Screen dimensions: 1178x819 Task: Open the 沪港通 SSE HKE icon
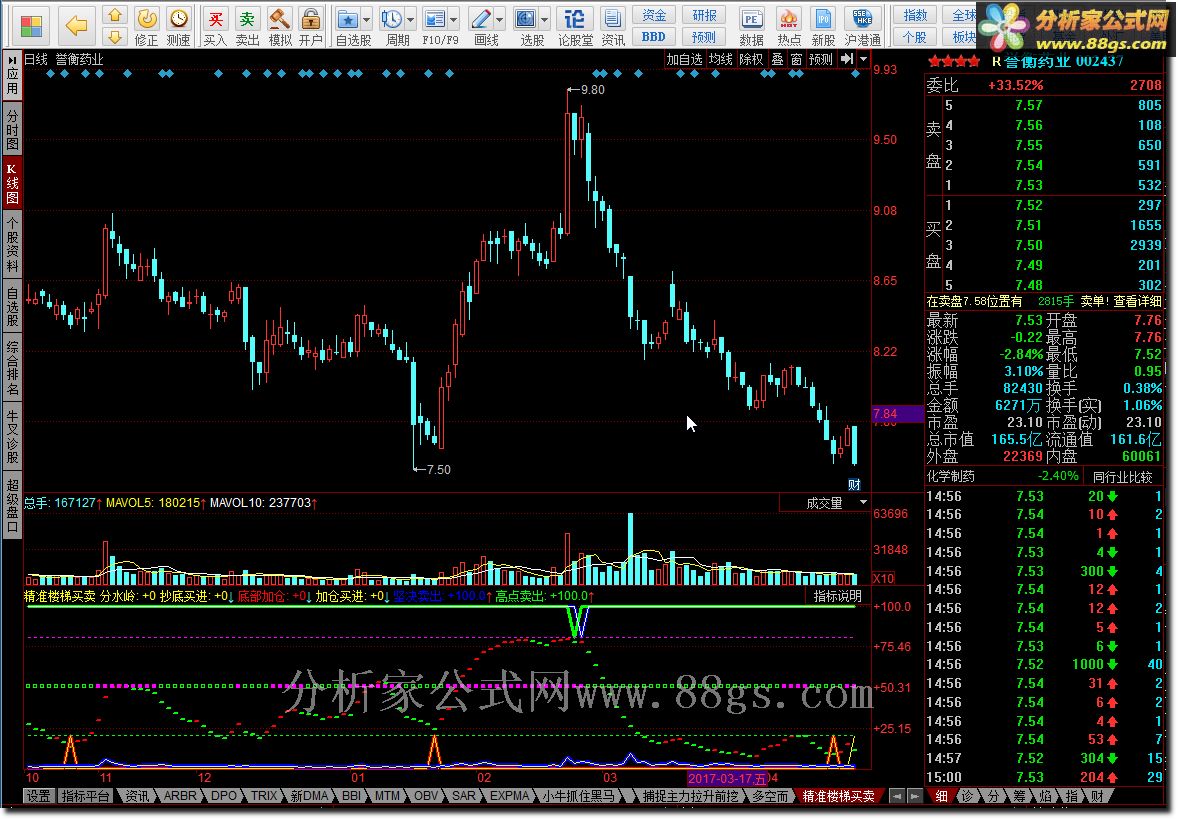862,26
